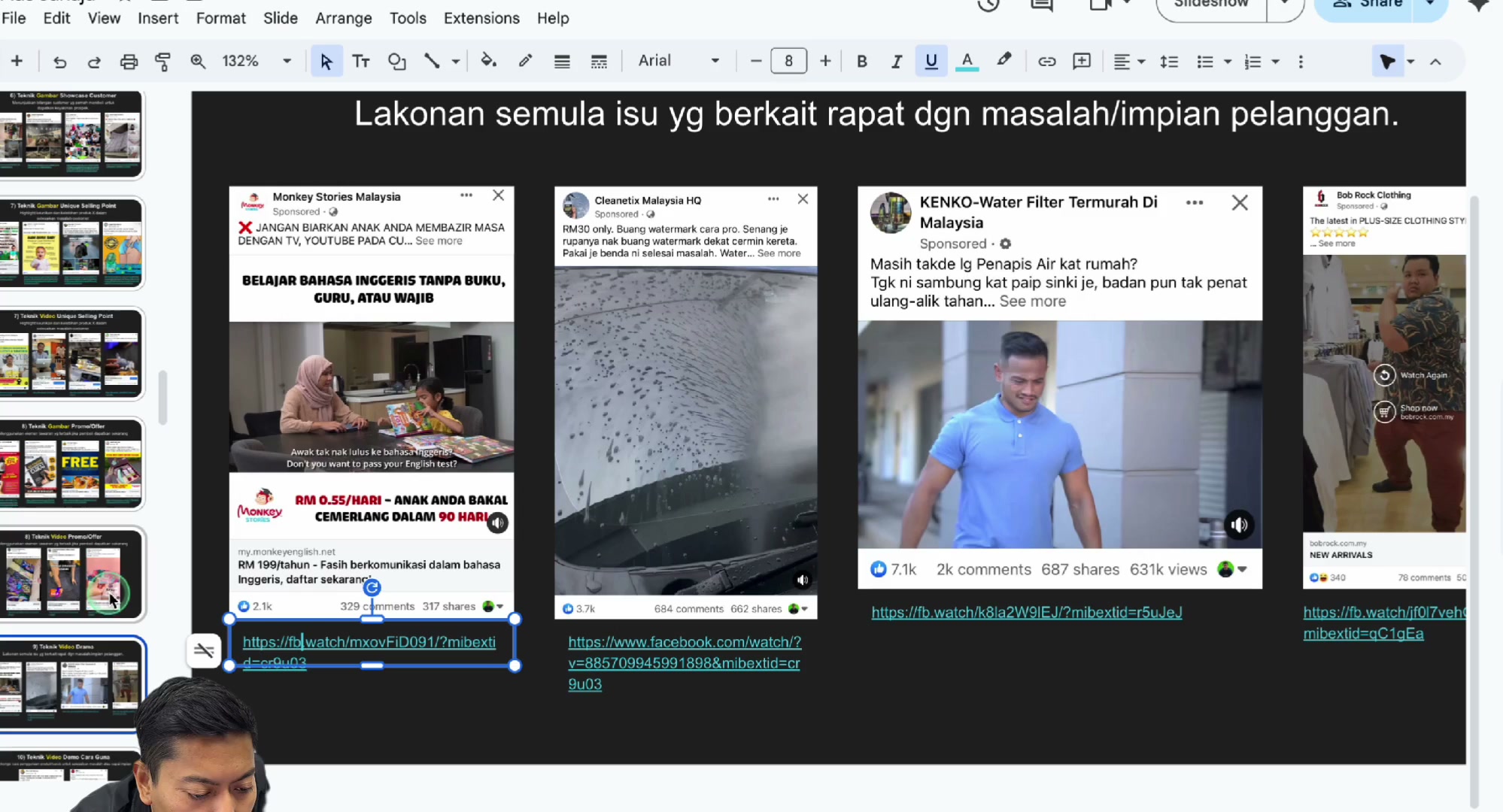Click the Add comment icon
Image resolution: width=1503 pixels, height=812 pixels.
tap(1082, 62)
